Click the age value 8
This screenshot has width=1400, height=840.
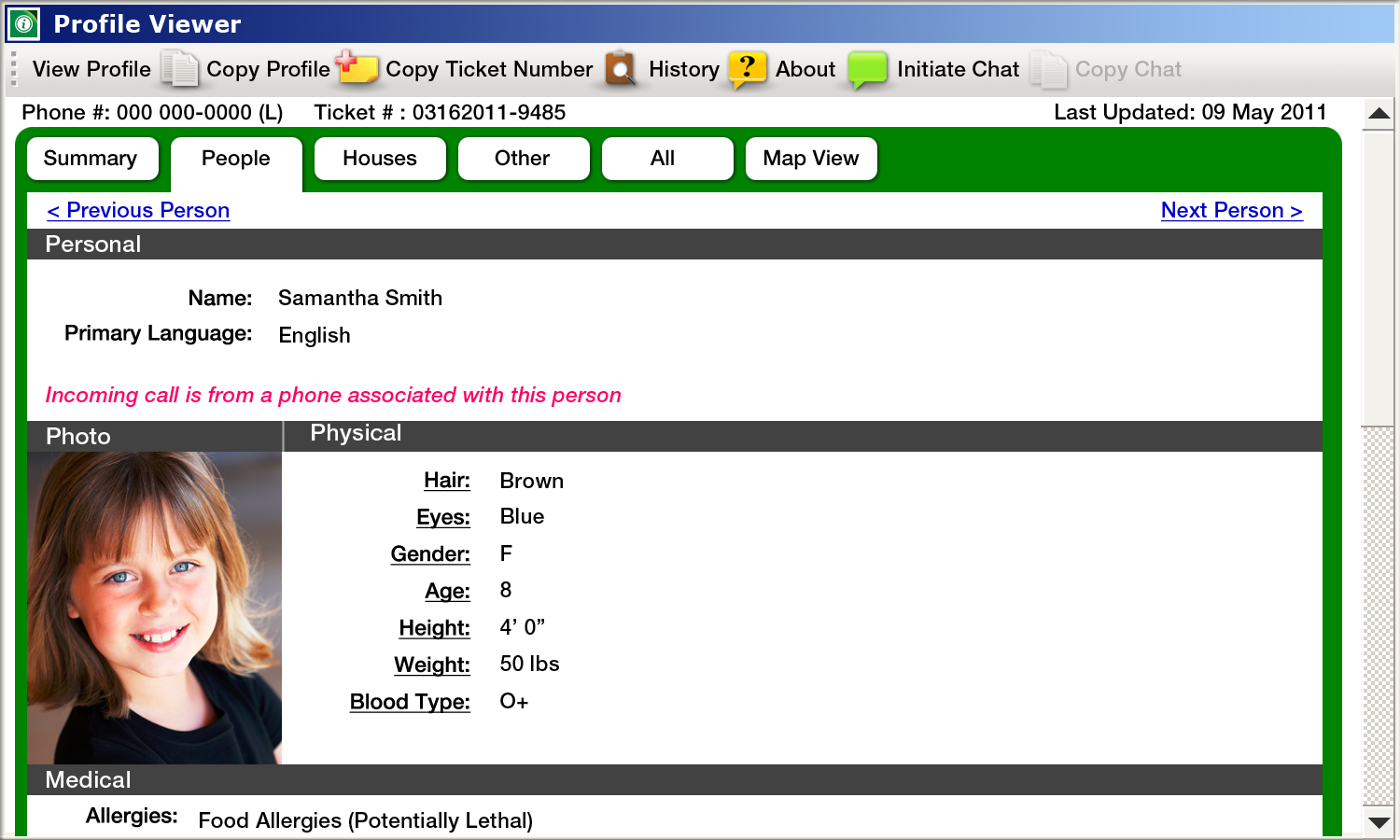click(506, 591)
